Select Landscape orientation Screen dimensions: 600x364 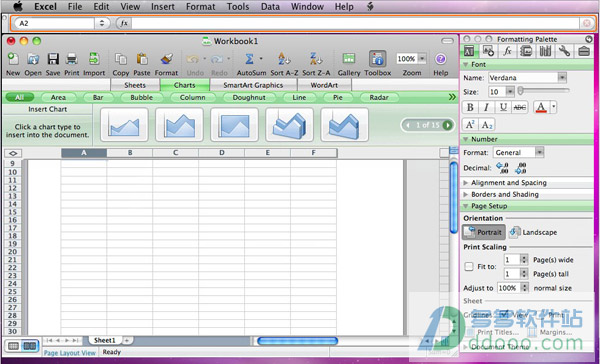click(533, 232)
